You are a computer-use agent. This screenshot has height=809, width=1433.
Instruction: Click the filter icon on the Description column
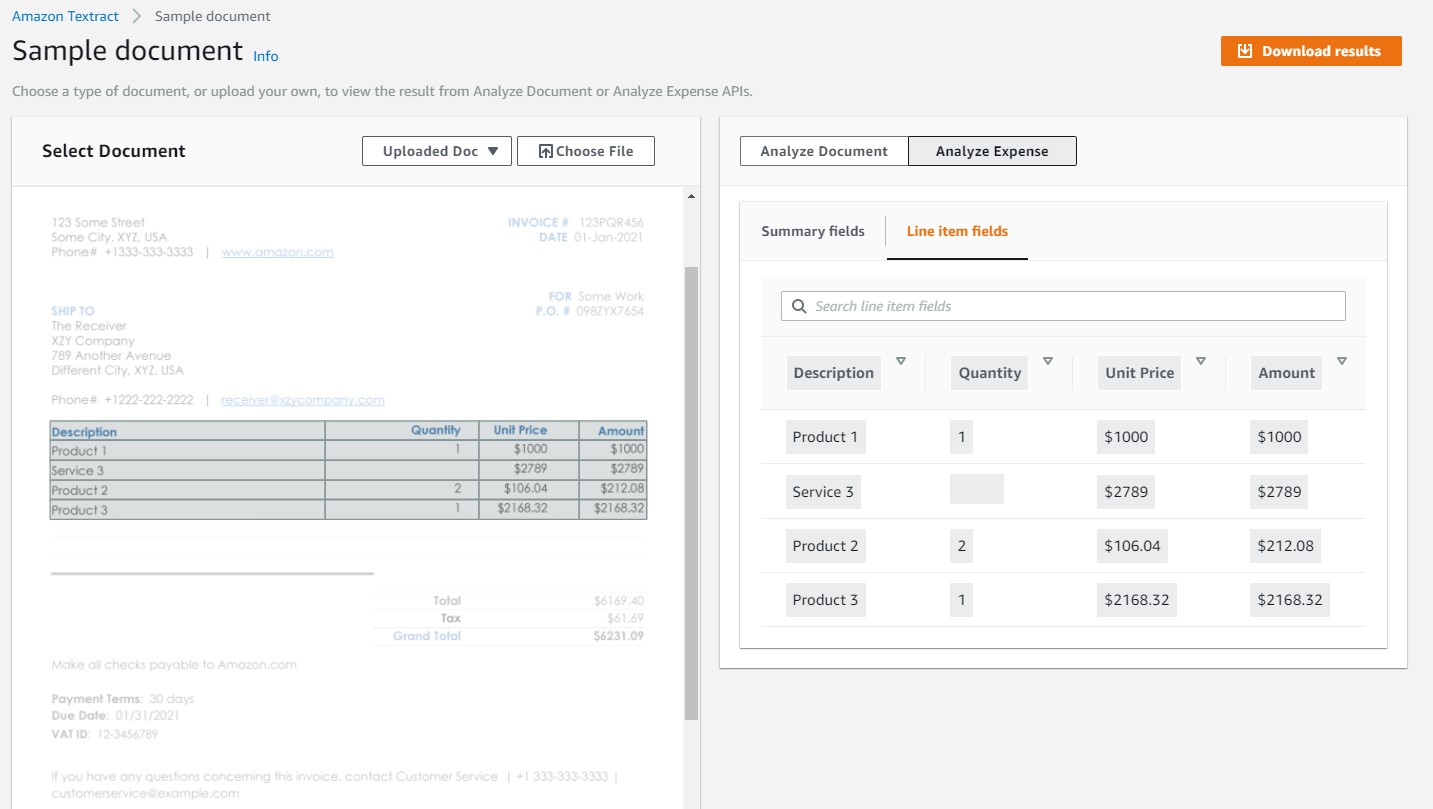point(899,360)
